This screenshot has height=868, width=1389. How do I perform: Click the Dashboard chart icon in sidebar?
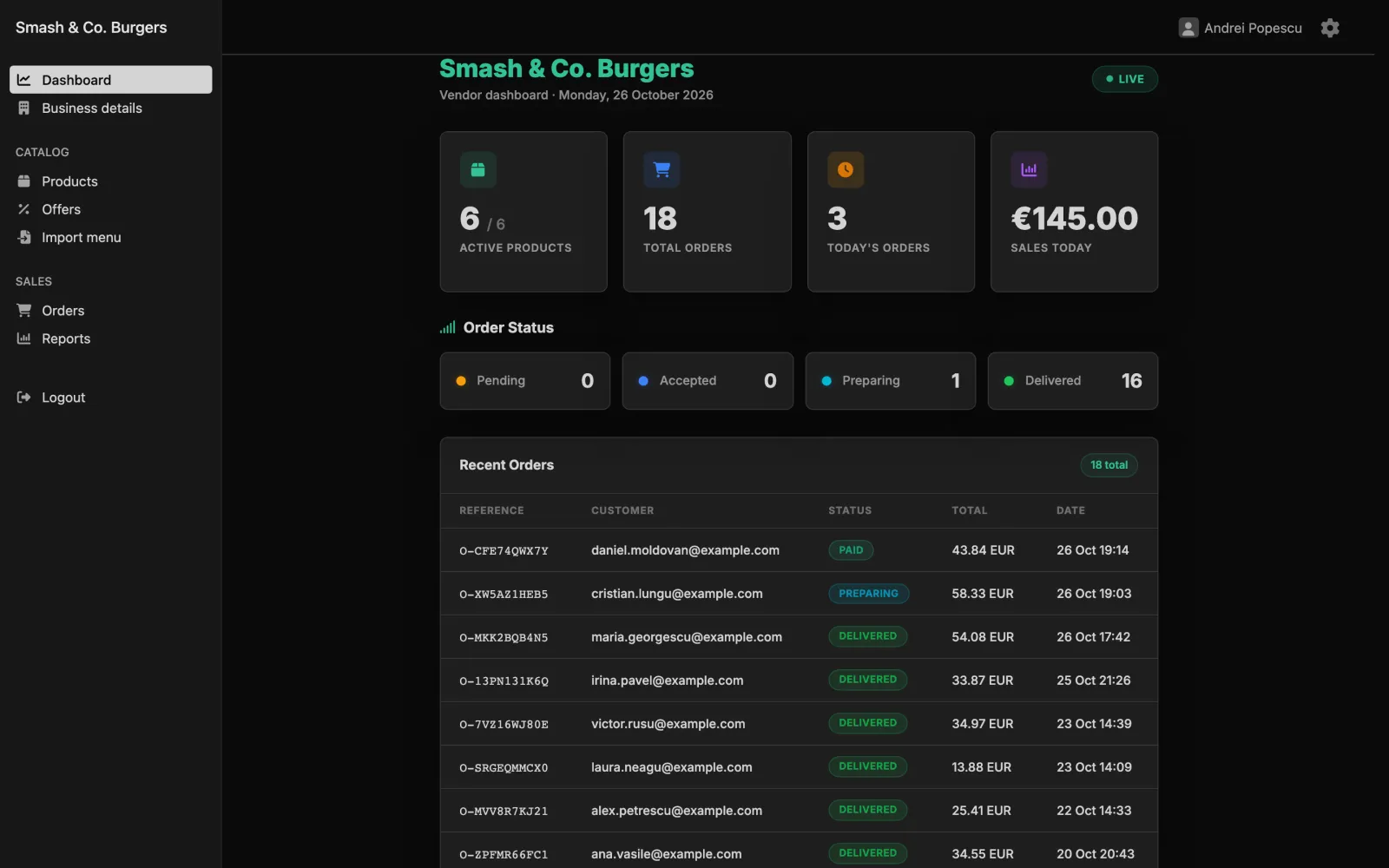tap(24, 80)
